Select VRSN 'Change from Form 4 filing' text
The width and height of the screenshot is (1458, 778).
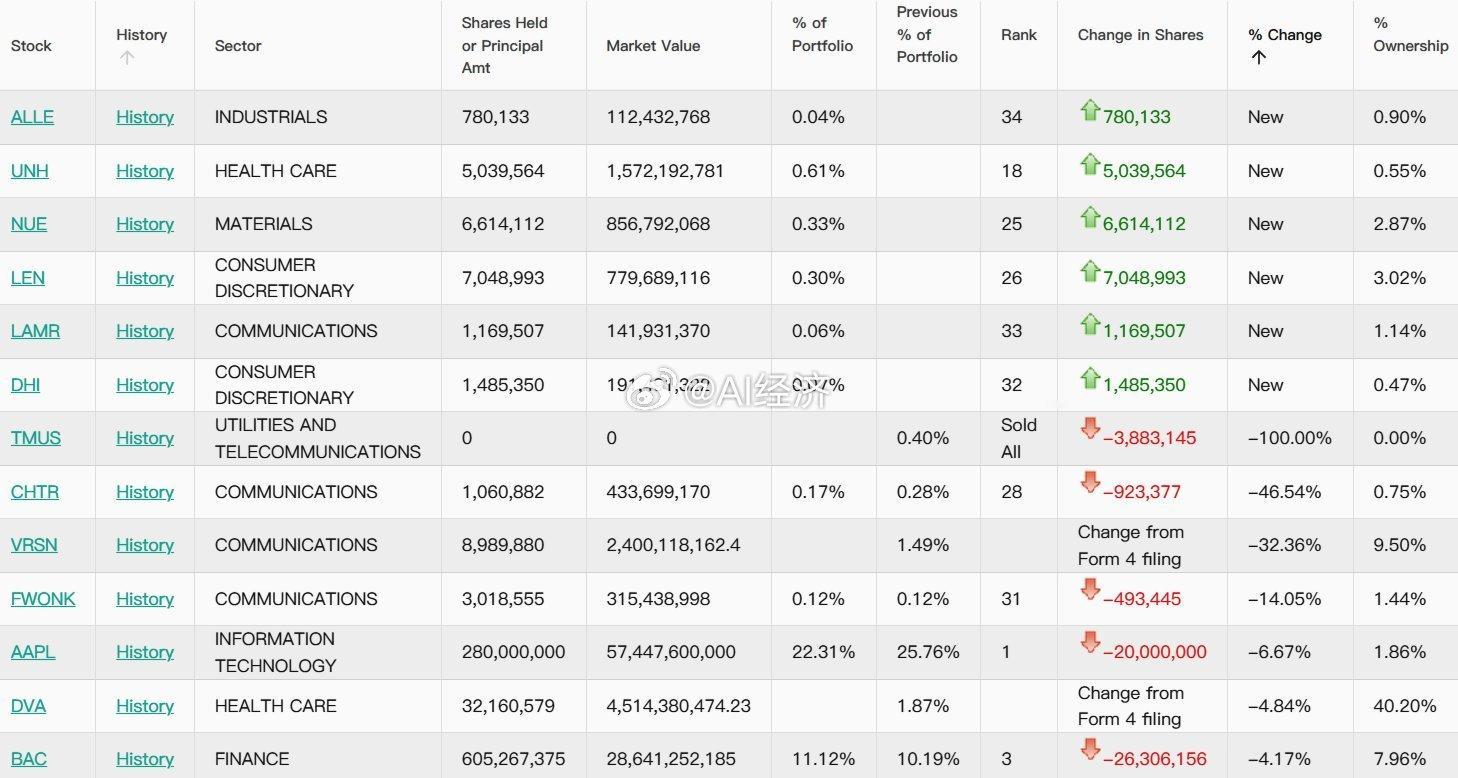tap(1131, 545)
